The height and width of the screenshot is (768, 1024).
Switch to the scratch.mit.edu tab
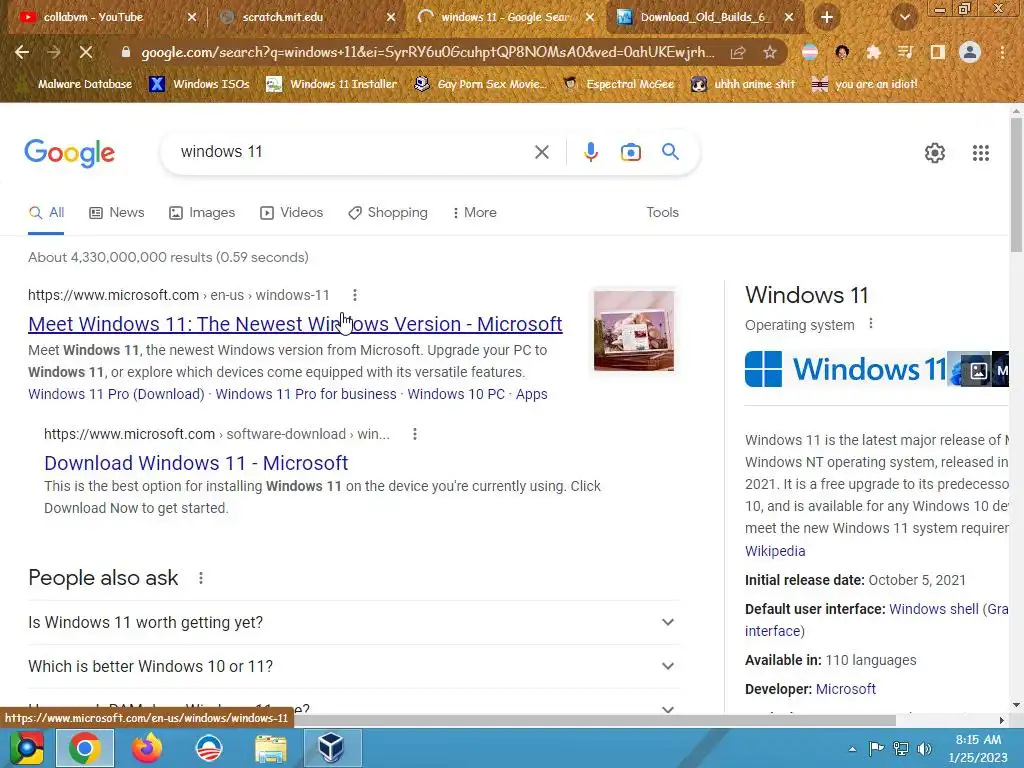coord(283,18)
